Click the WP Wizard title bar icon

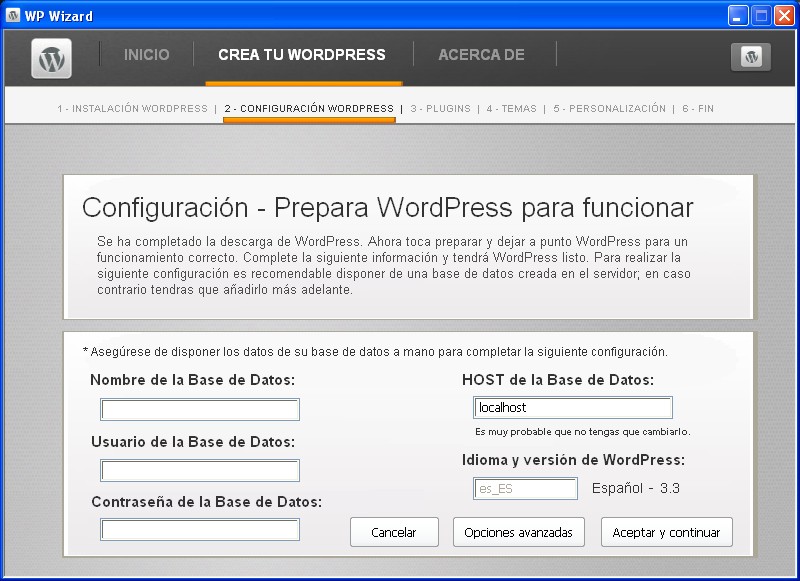(13, 16)
